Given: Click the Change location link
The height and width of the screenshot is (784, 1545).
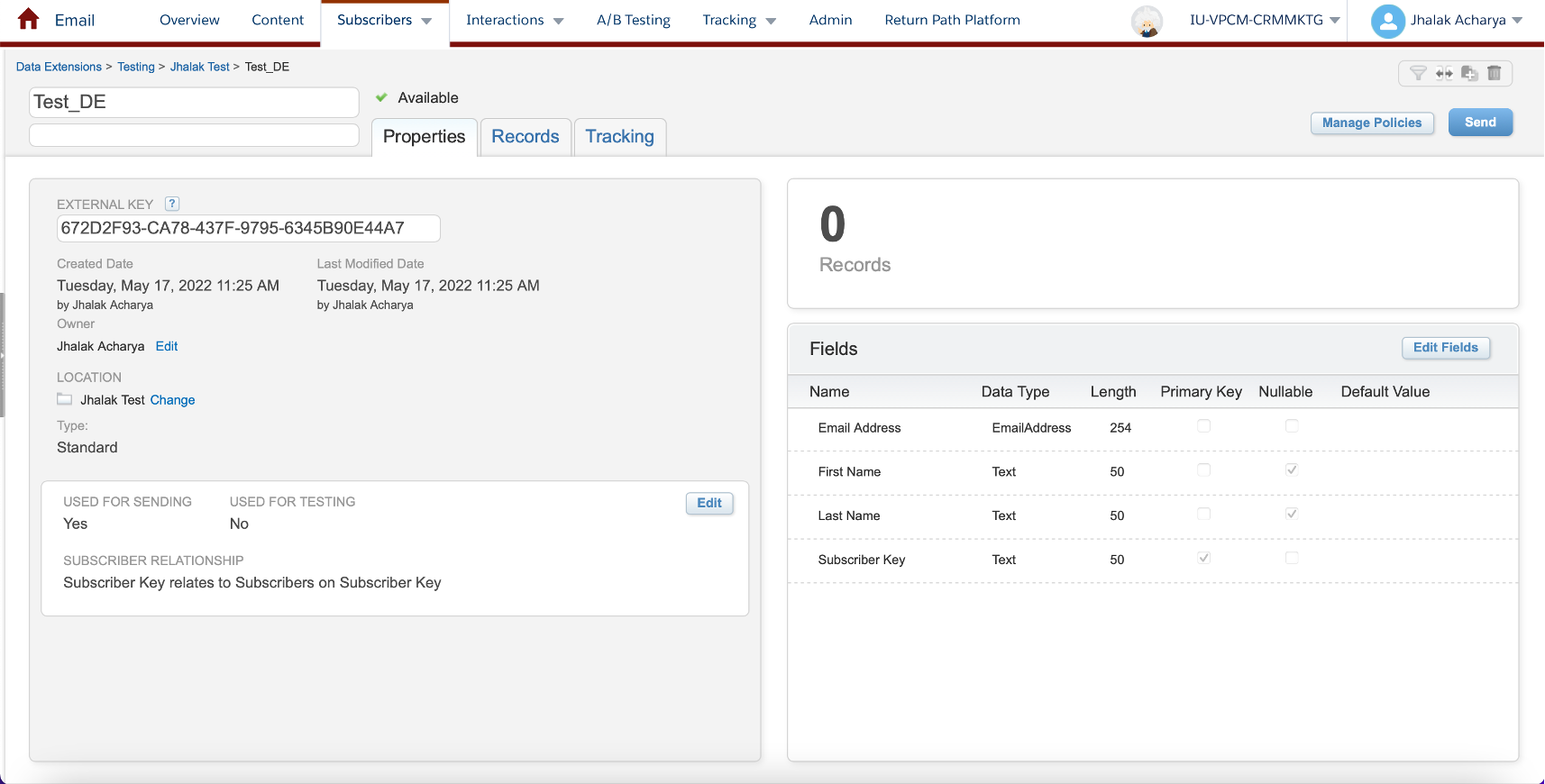Looking at the screenshot, I should click(x=172, y=400).
